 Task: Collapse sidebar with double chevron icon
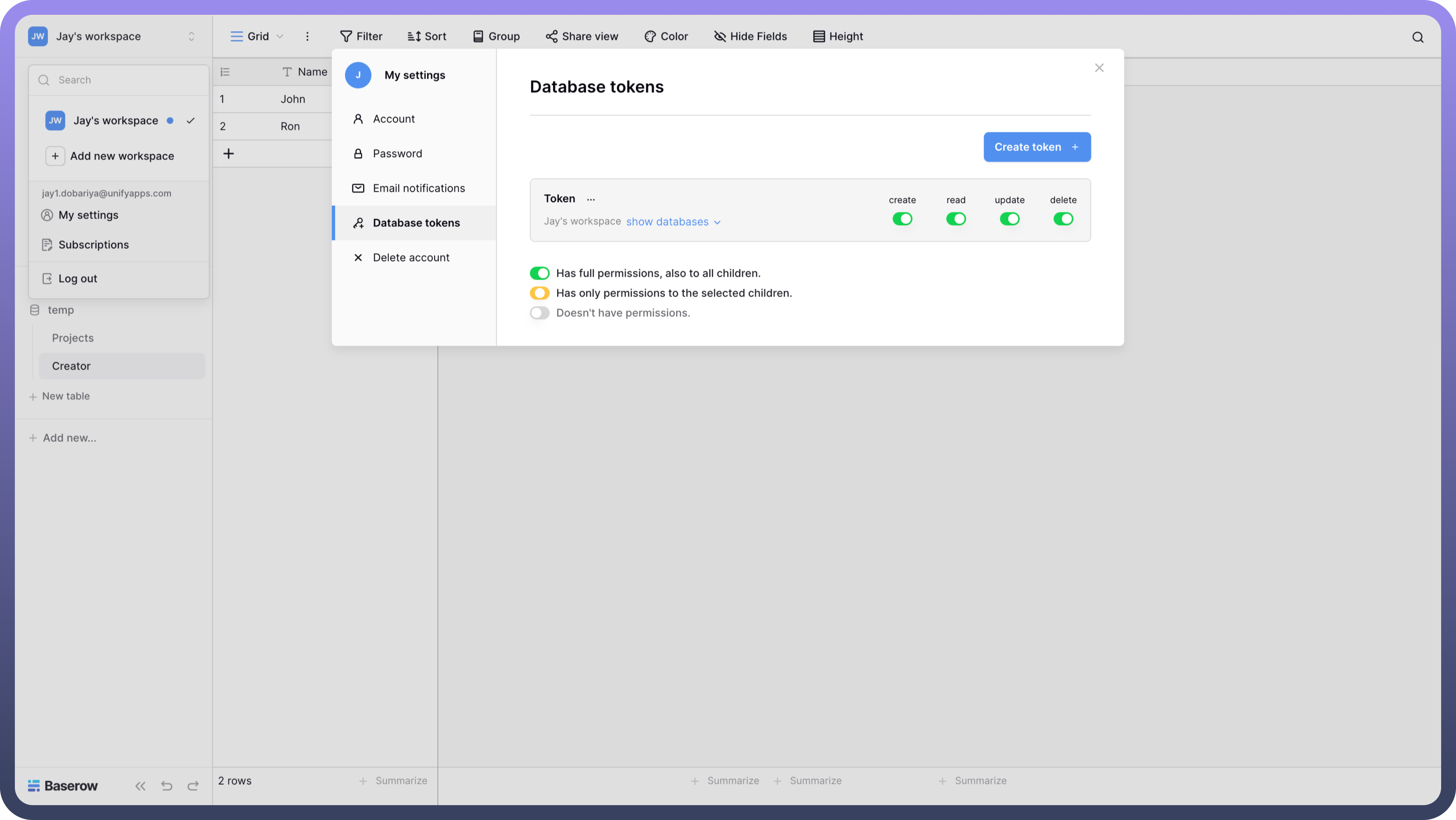coord(140,785)
